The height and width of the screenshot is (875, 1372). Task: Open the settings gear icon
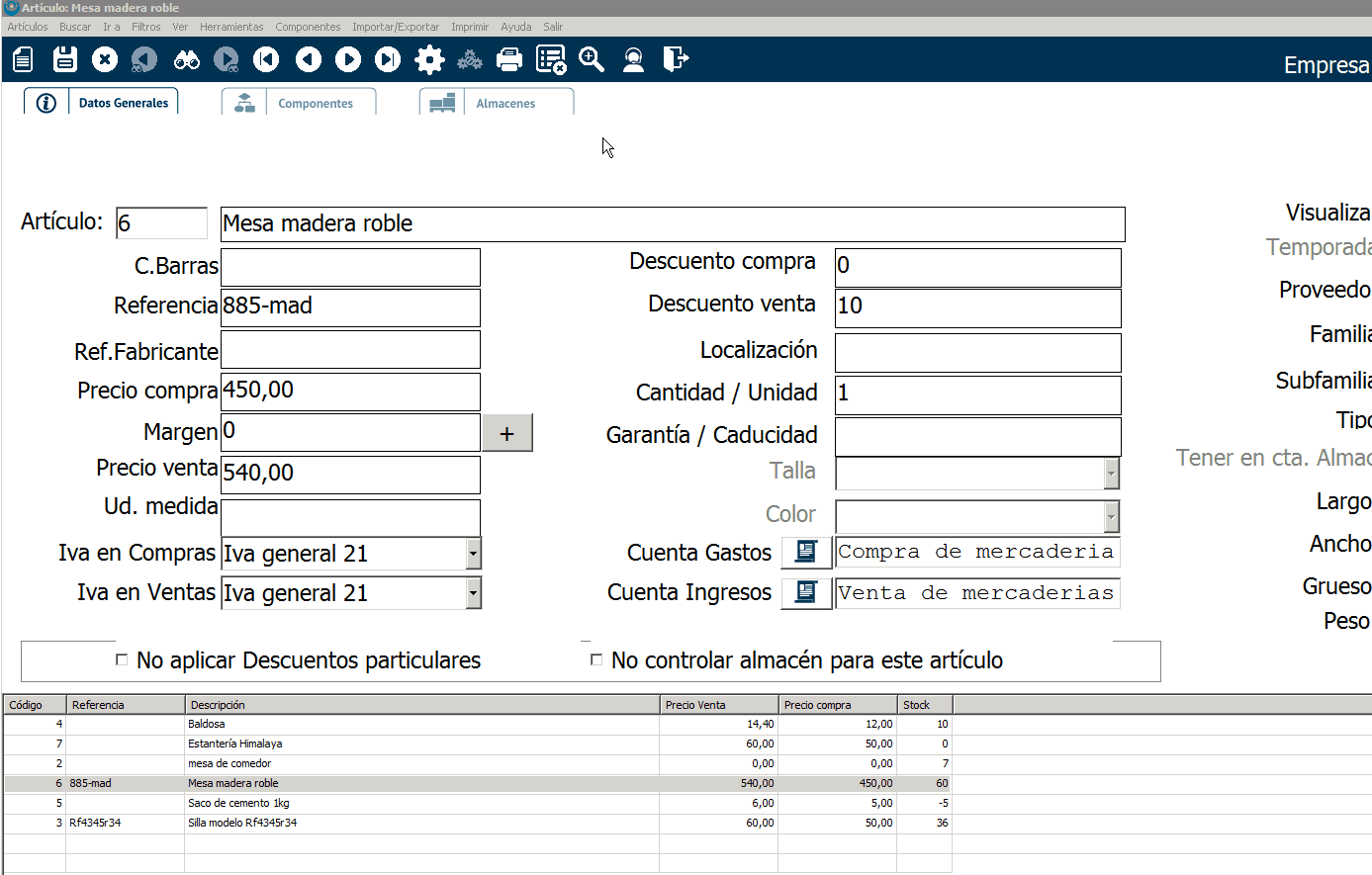pos(429,59)
